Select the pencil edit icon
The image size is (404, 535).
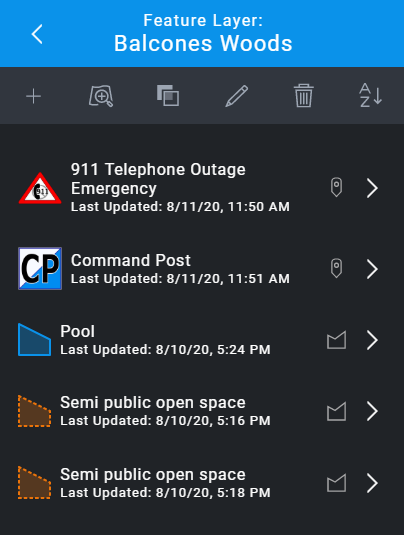click(x=236, y=96)
